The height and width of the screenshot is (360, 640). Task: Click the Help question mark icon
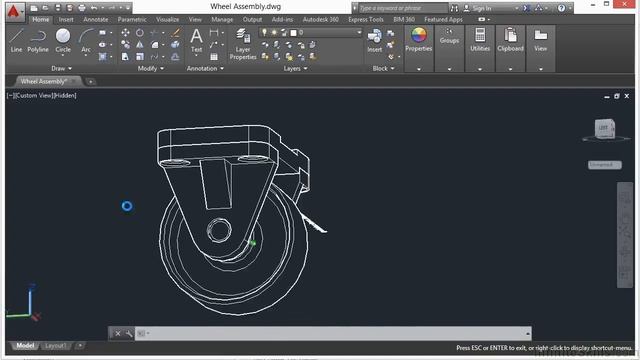562,8
